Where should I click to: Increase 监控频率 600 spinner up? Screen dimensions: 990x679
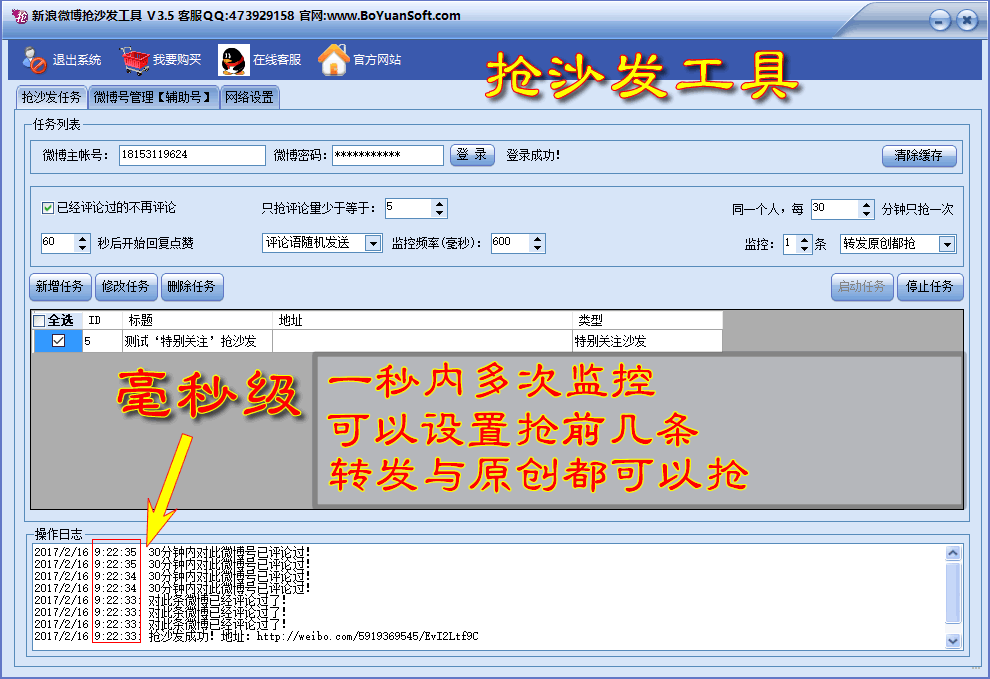(x=537, y=239)
